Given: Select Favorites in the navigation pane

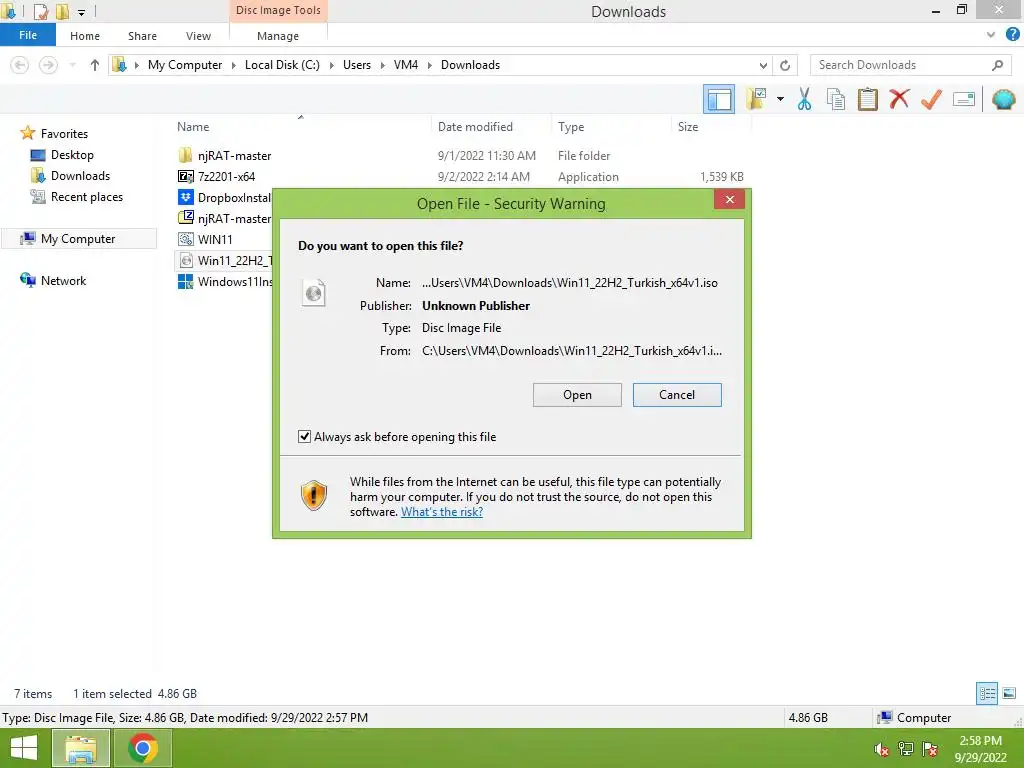Looking at the screenshot, I should pos(64,134).
